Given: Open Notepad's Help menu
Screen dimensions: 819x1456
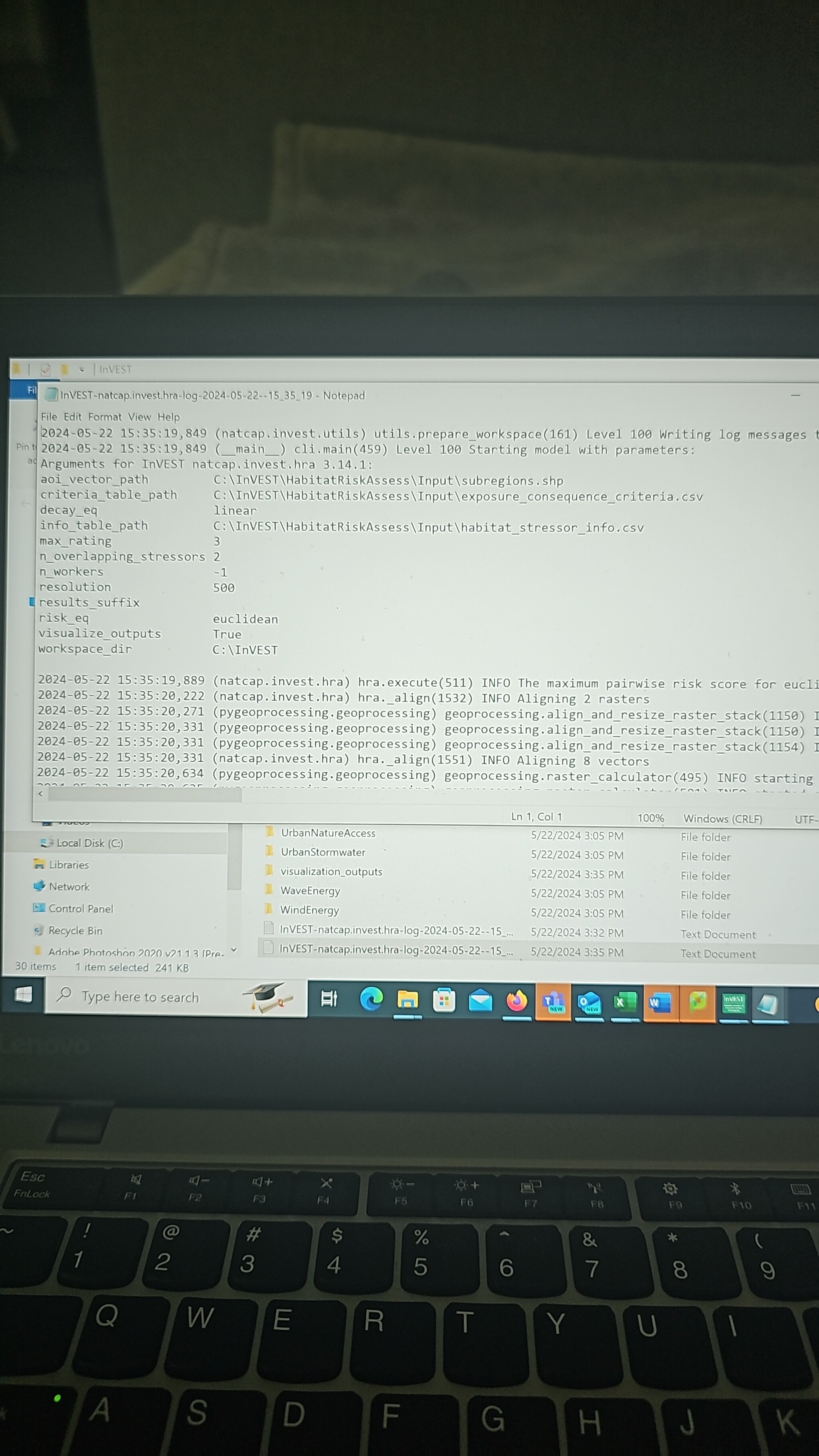Looking at the screenshot, I should click(x=168, y=417).
